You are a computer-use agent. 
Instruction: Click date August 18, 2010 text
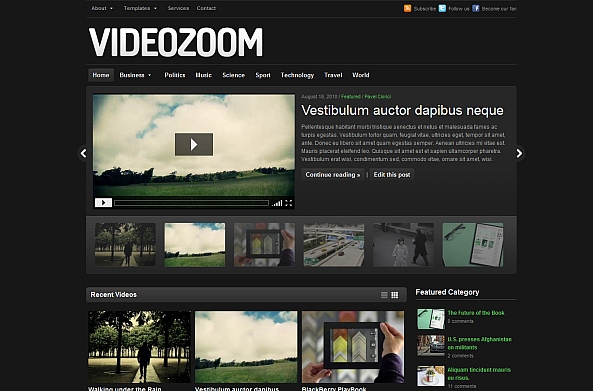(319, 96)
